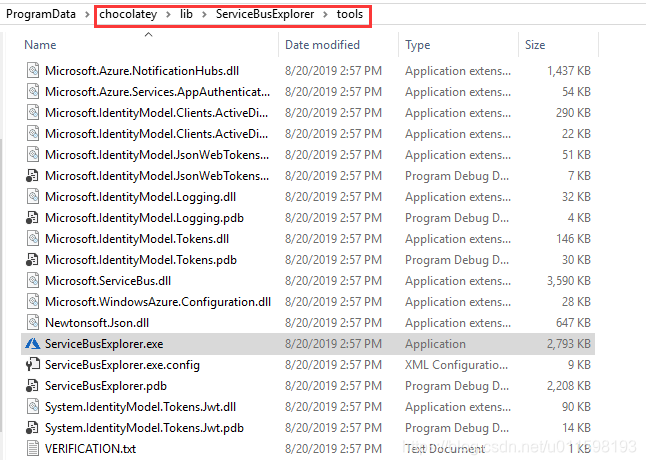This screenshot has width=646, height=465.
Task: Select the file name ServiceBusExplorer.pdb
Action: click(106, 386)
